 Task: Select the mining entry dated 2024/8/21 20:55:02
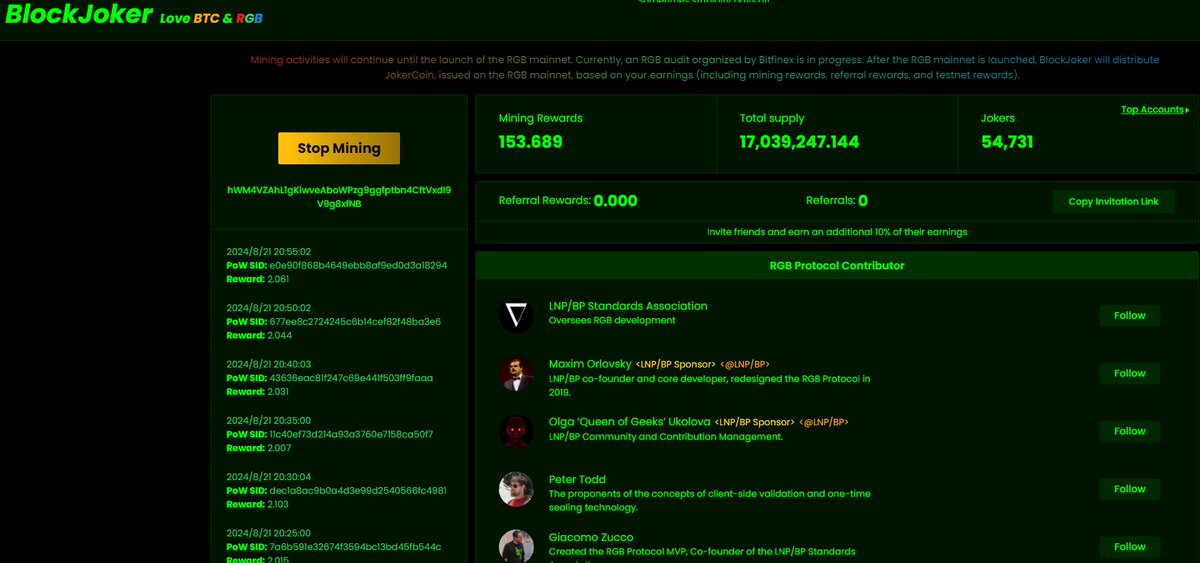pos(269,252)
